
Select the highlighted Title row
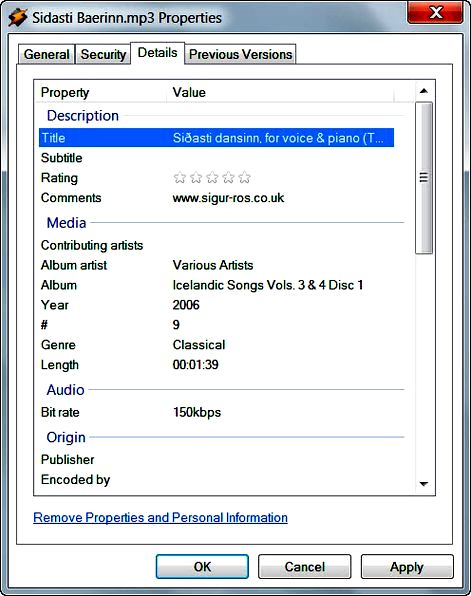[x=216, y=138]
